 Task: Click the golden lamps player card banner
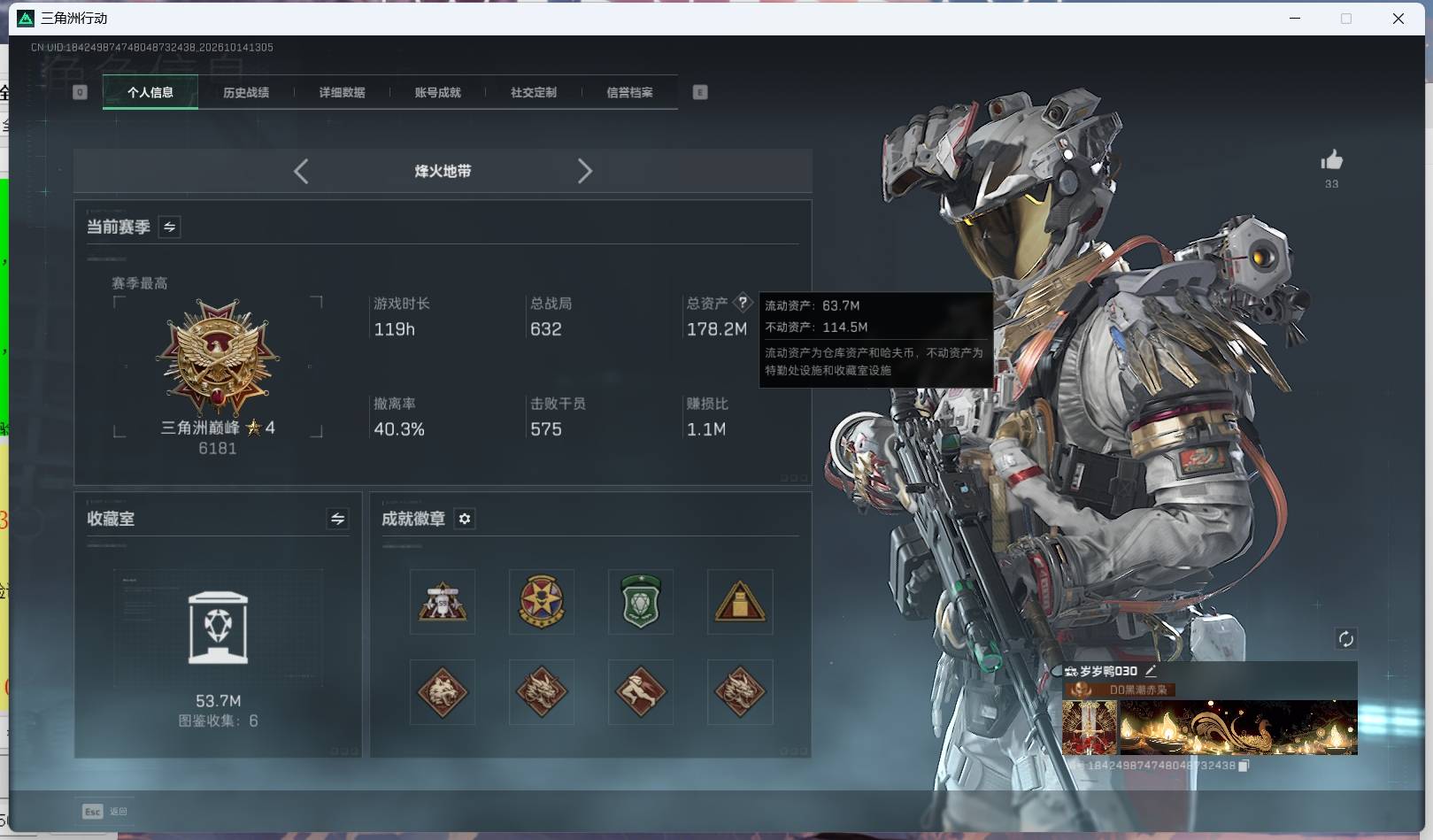point(1238,728)
